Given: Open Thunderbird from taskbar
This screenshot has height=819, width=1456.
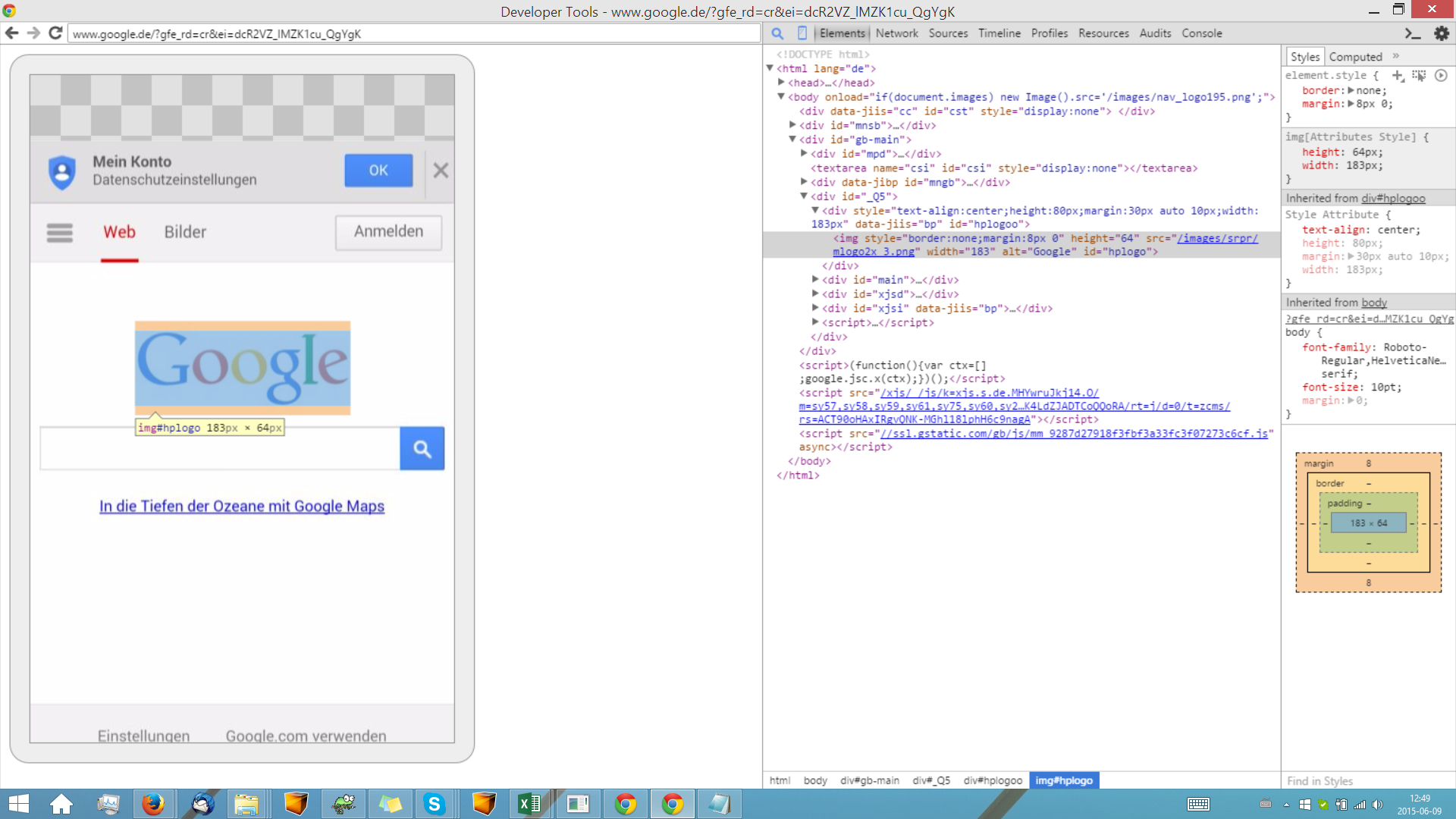Looking at the screenshot, I should pos(202,804).
